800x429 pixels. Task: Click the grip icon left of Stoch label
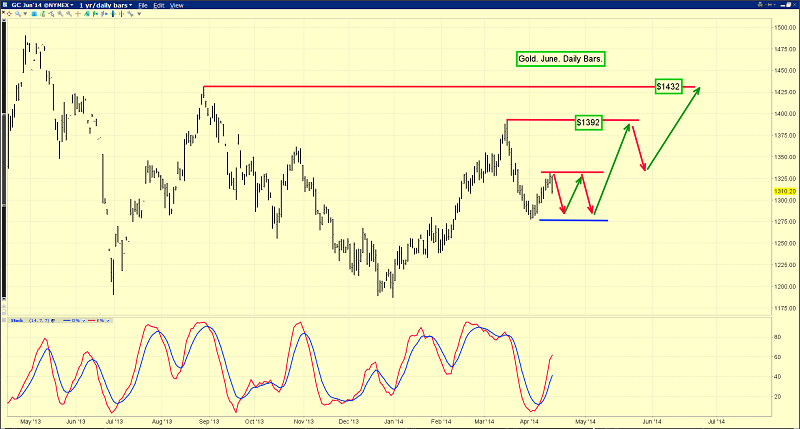click(x=4, y=320)
